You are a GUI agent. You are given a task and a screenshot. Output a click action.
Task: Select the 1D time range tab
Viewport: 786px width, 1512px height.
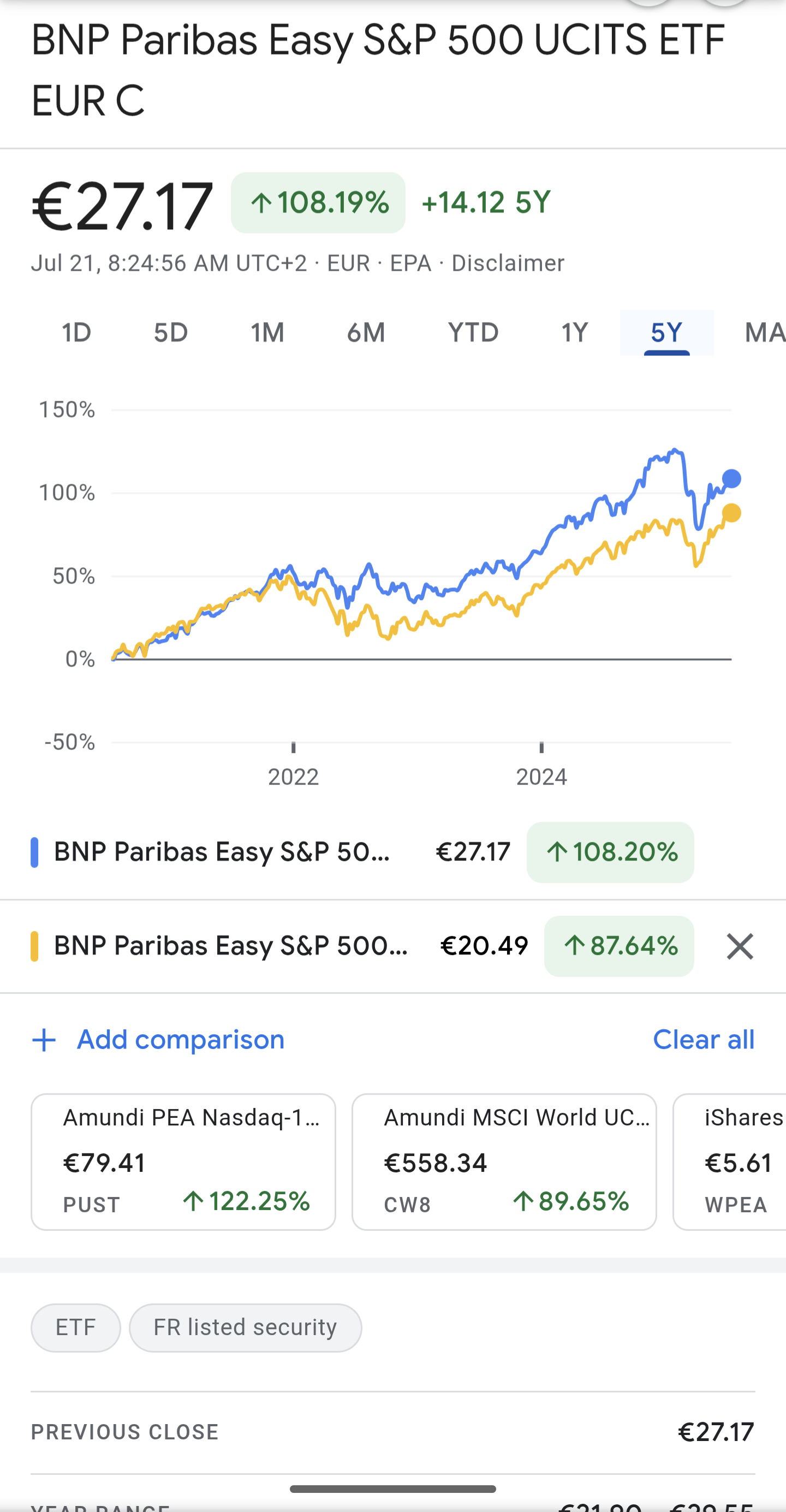click(x=77, y=333)
